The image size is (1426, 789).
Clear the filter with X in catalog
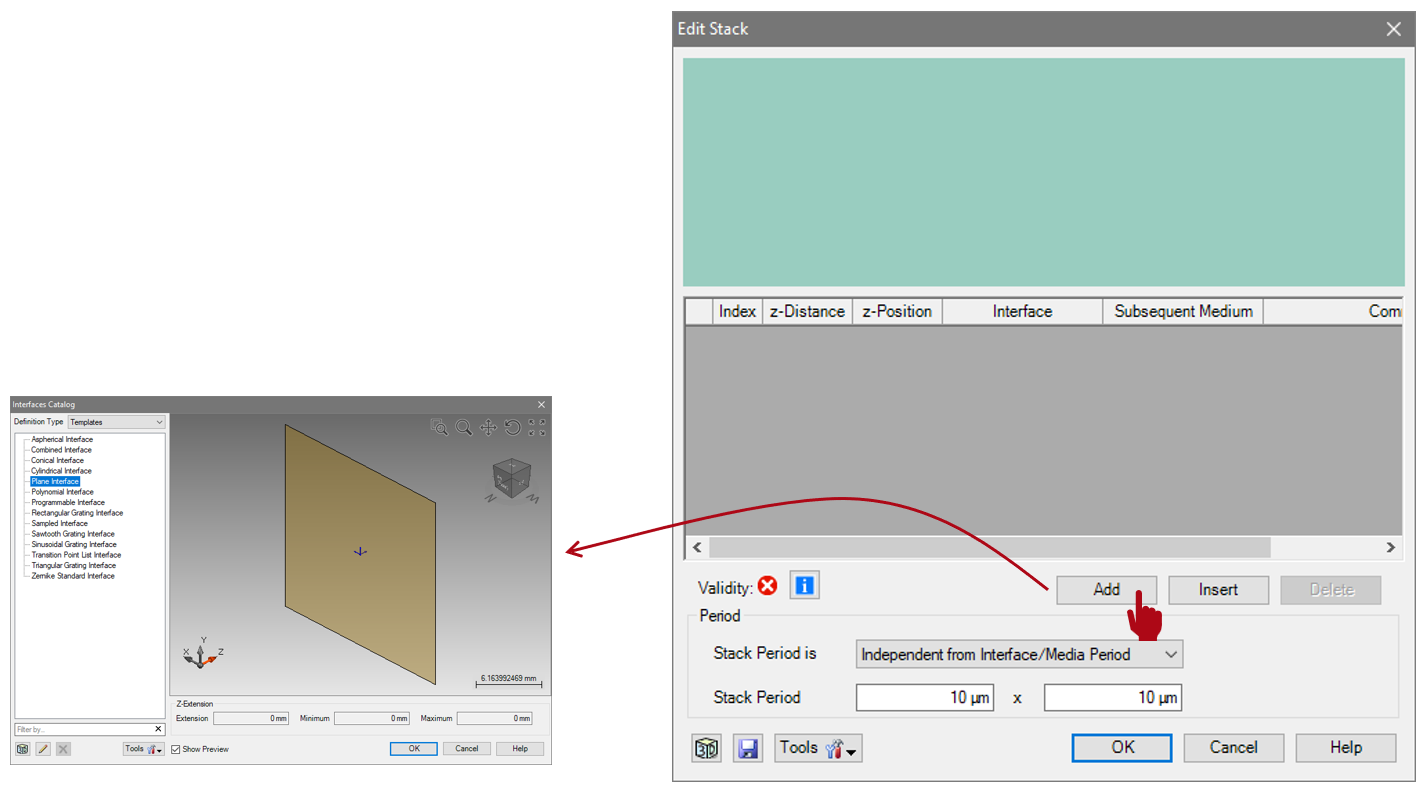[x=158, y=729]
